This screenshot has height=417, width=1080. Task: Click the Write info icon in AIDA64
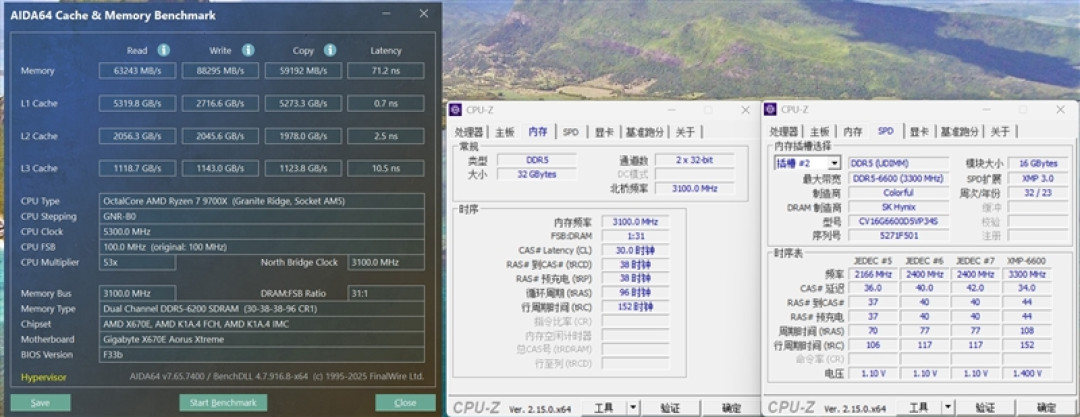(x=248, y=50)
